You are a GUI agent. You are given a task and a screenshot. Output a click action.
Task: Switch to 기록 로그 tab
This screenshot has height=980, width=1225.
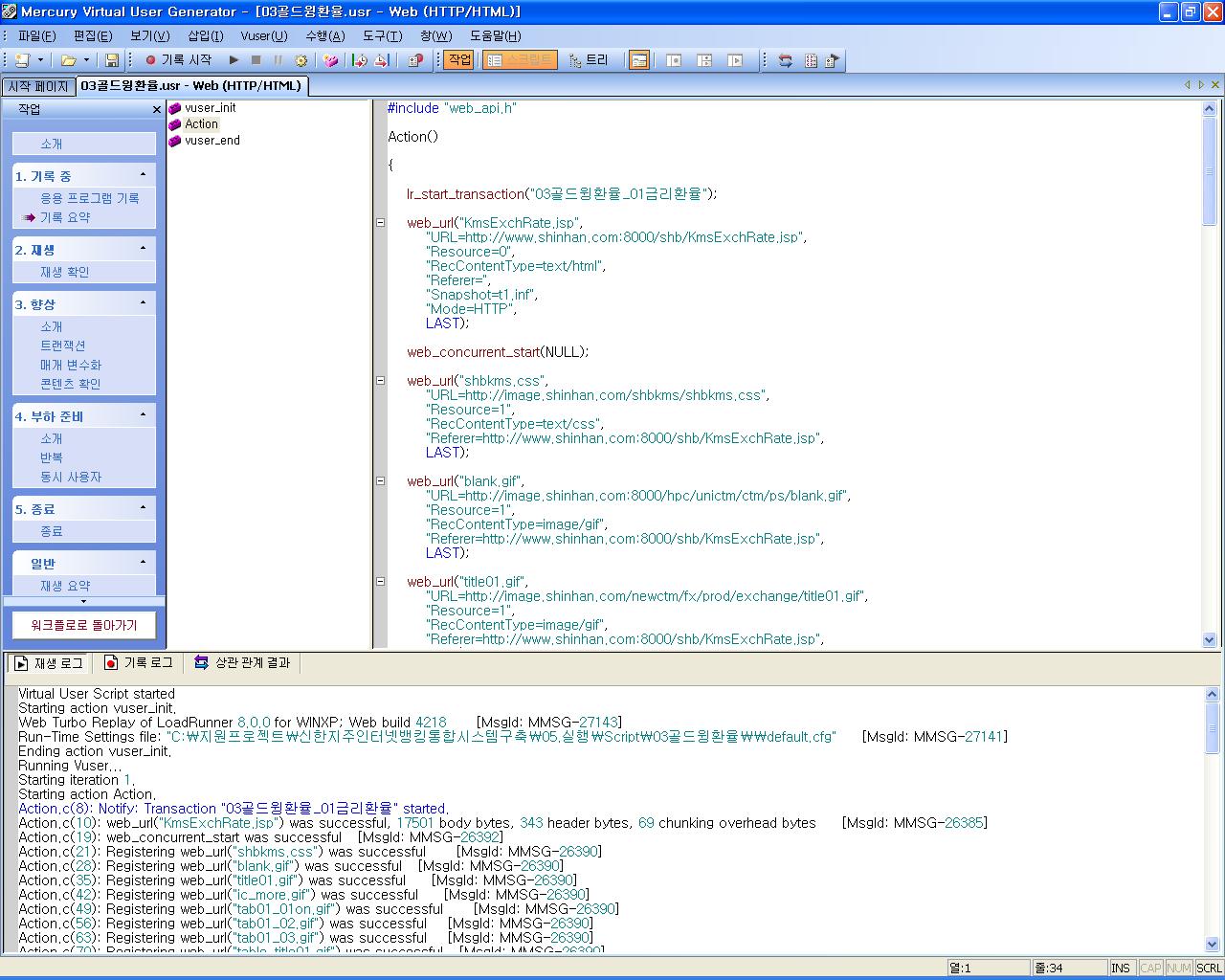tap(139, 662)
